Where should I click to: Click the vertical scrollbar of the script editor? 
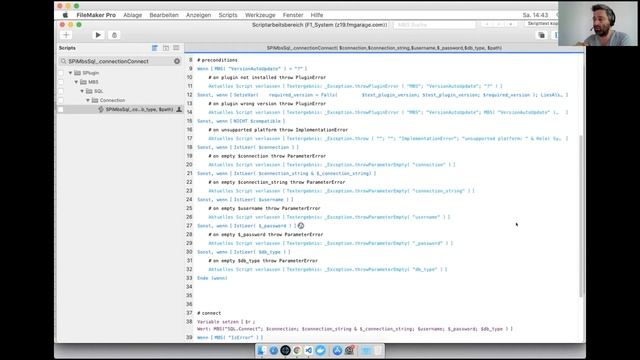[x=581, y=216]
